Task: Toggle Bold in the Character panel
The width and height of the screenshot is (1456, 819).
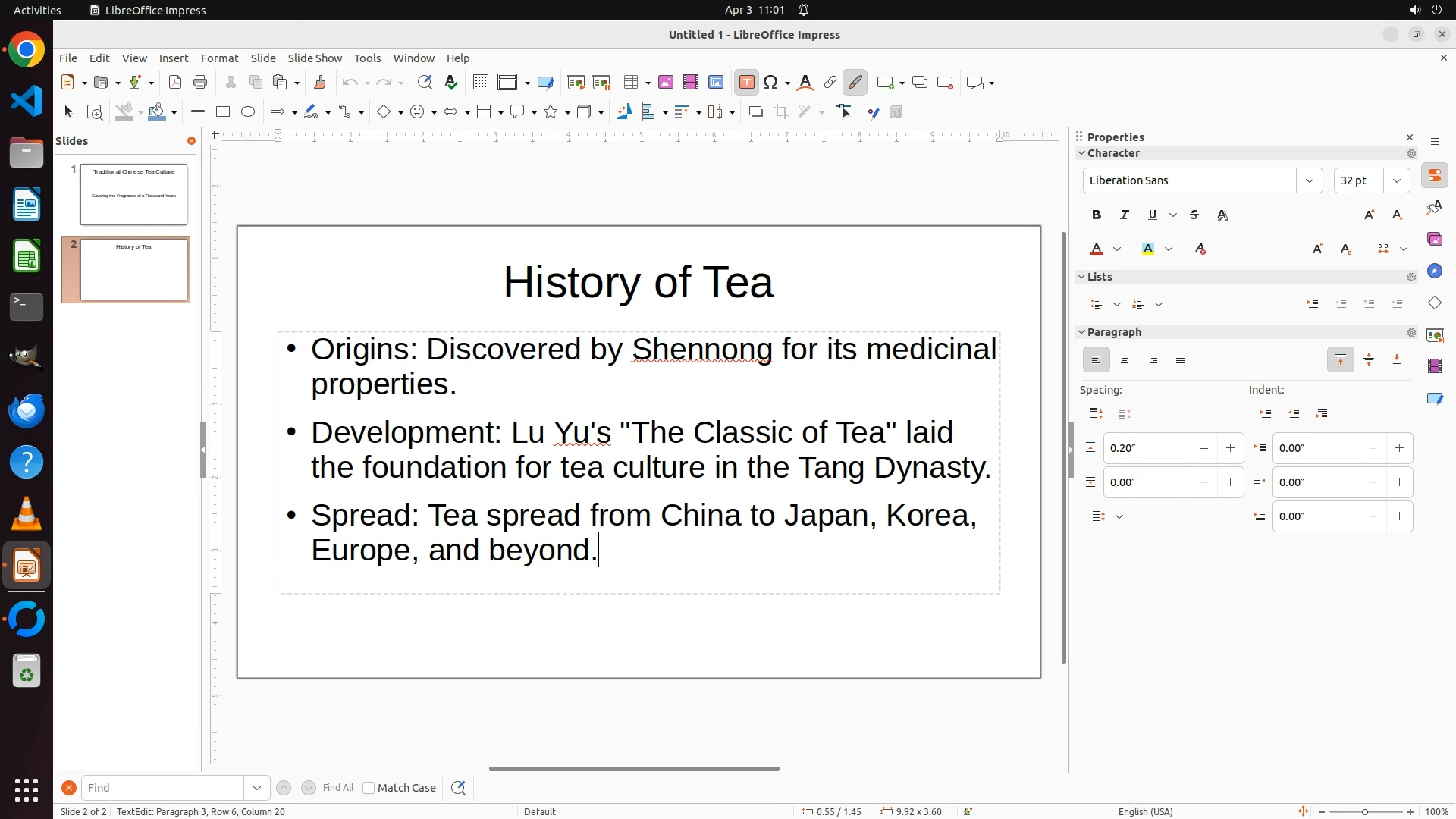Action: click(x=1097, y=215)
